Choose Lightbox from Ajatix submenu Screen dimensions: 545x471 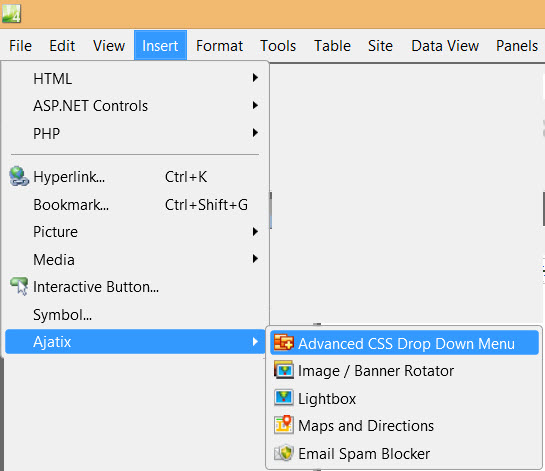pyautogui.click(x=405, y=398)
